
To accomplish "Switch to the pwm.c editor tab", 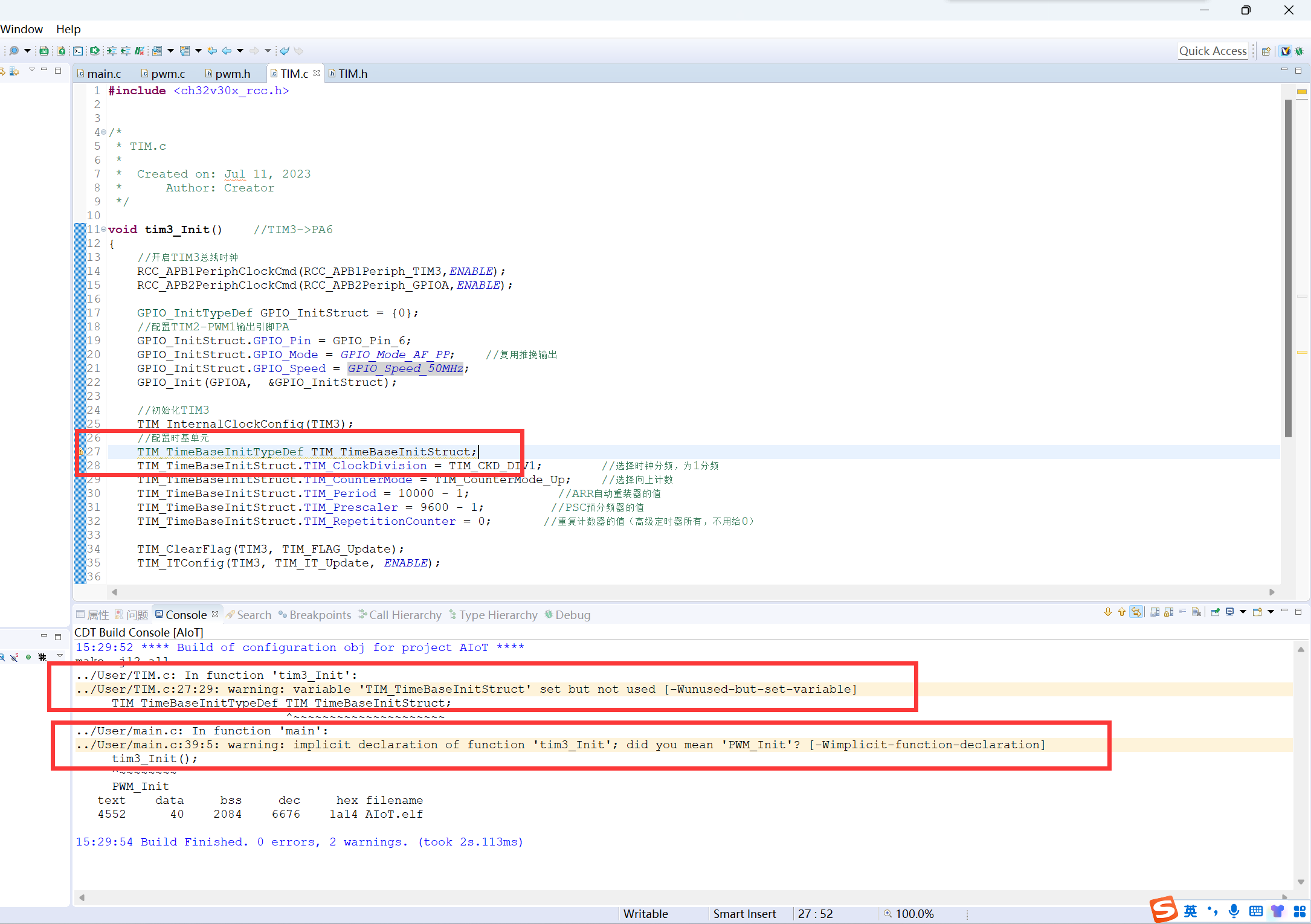I will point(163,74).
